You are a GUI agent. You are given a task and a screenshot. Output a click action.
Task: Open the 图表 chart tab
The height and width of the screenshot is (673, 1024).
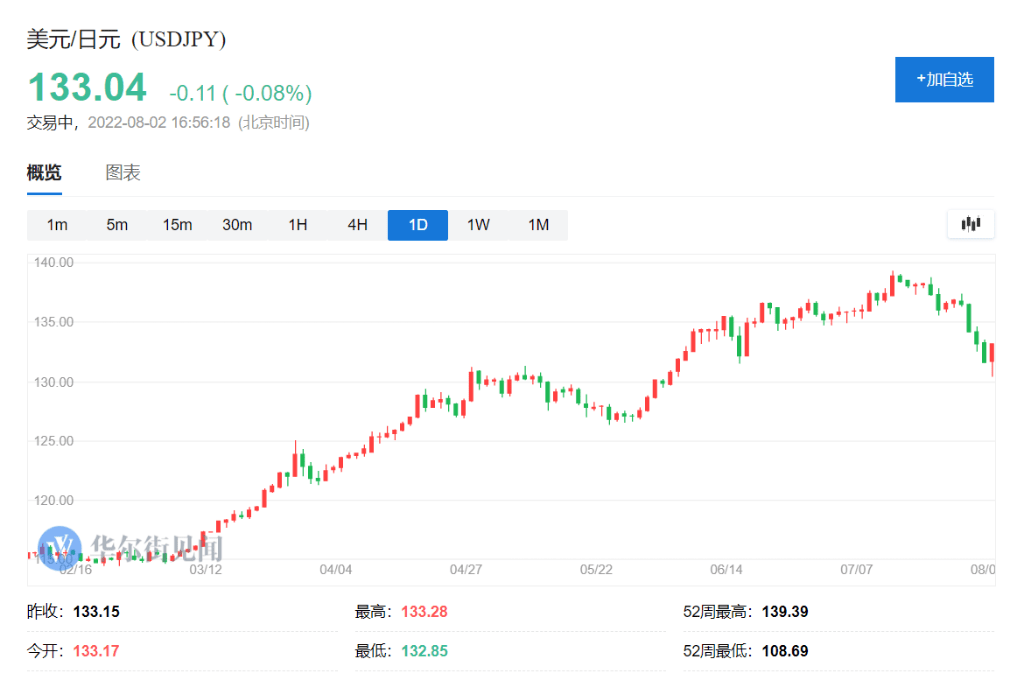coord(123,173)
